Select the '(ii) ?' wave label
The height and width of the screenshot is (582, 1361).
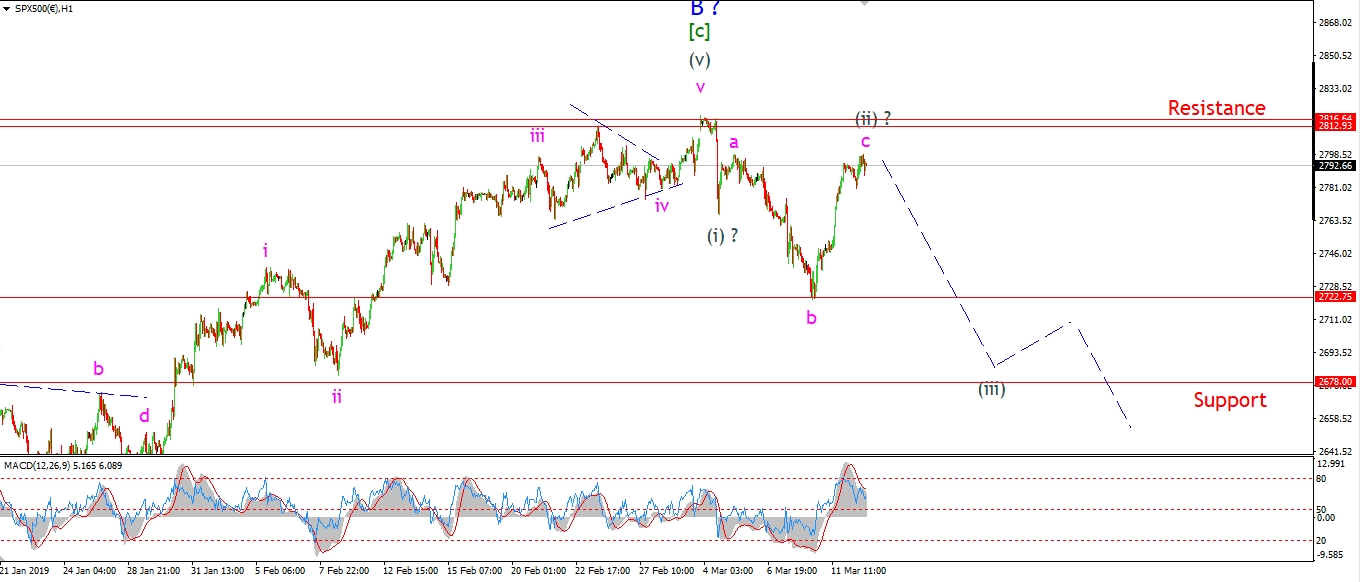point(872,118)
